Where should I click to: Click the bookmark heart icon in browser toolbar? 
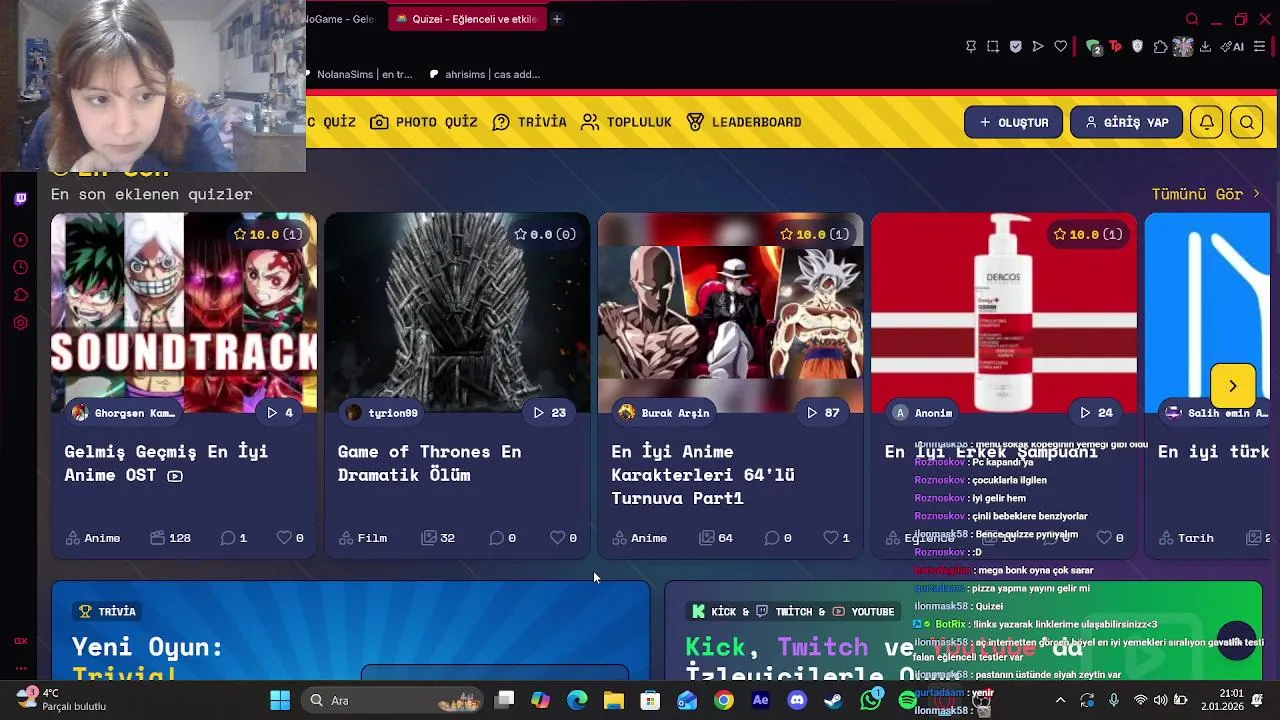[x=1061, y=47]
